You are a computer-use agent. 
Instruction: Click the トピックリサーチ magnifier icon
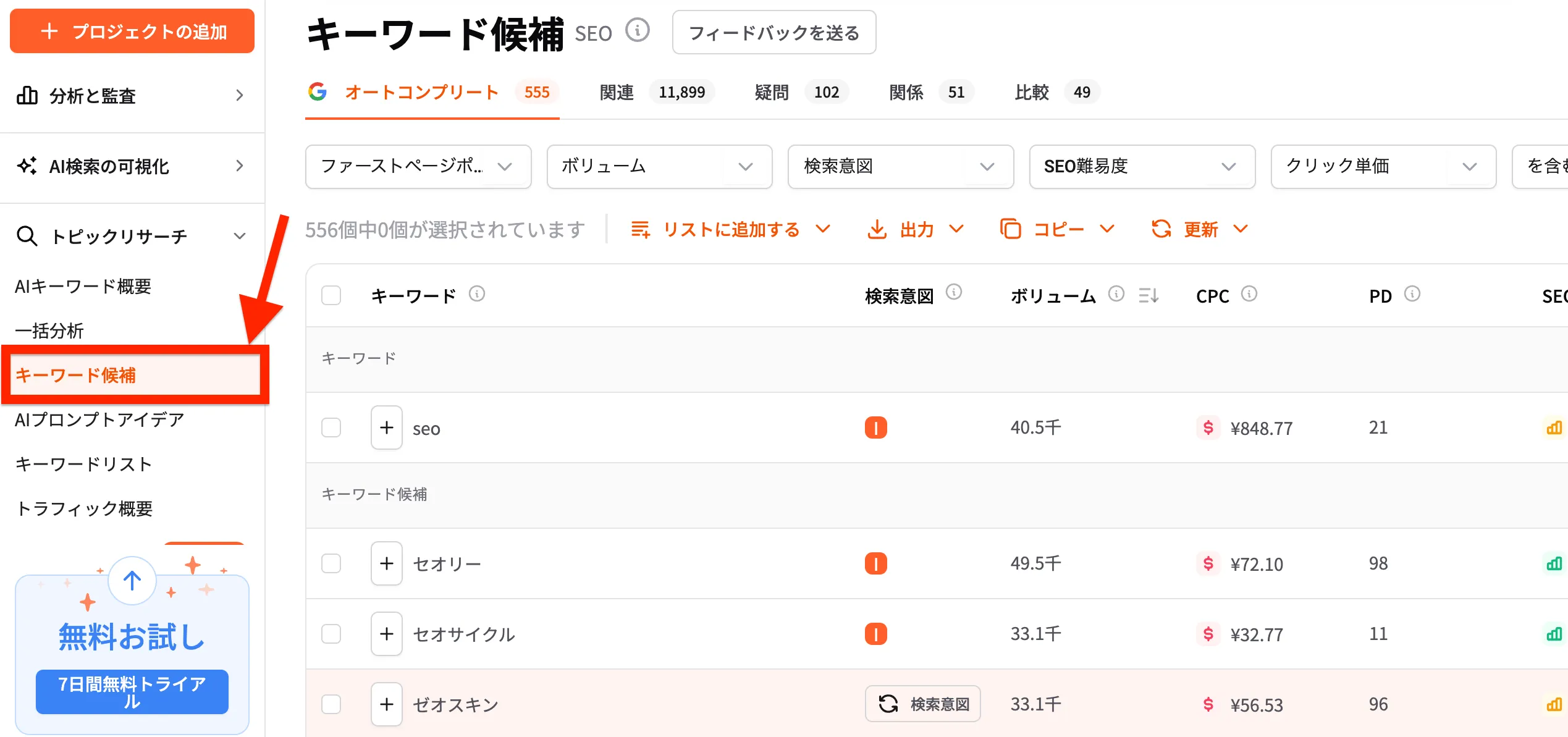tap(27, 236)
